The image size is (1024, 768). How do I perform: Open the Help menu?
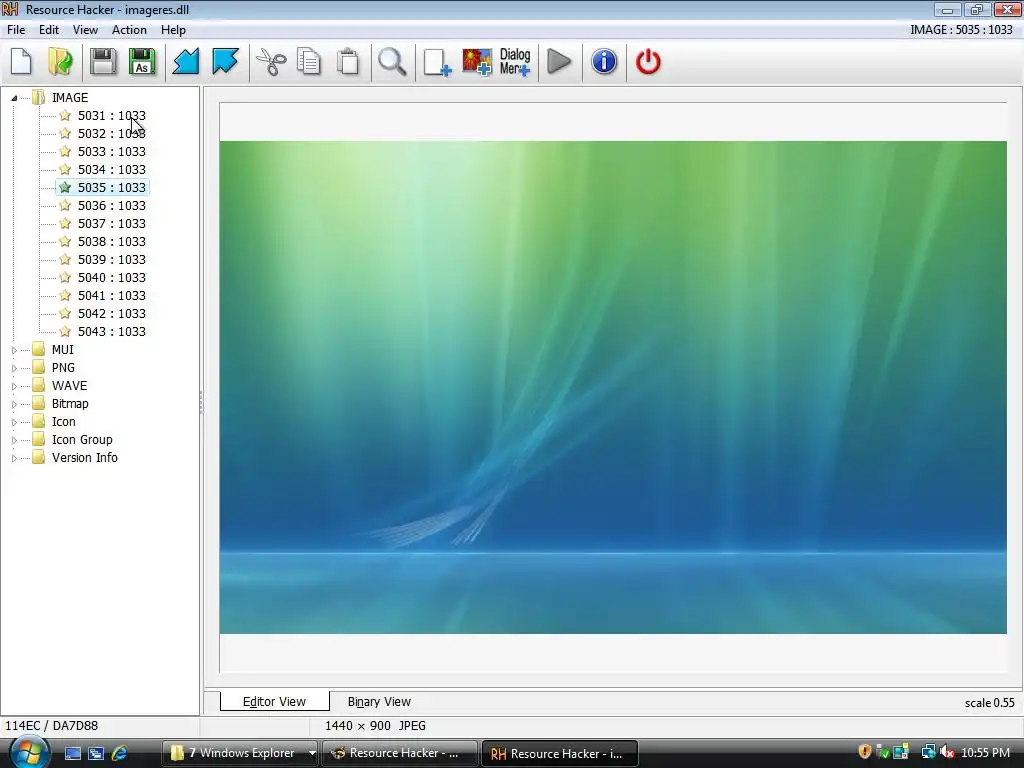173,30
